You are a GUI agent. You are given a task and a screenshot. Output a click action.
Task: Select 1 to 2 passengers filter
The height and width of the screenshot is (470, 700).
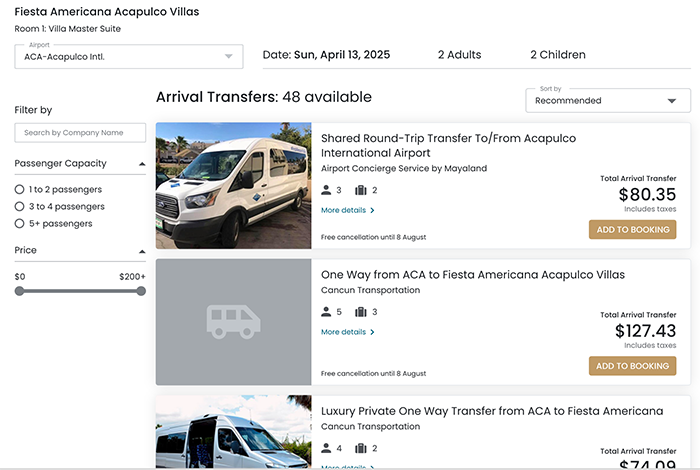[x=20, y=189]
